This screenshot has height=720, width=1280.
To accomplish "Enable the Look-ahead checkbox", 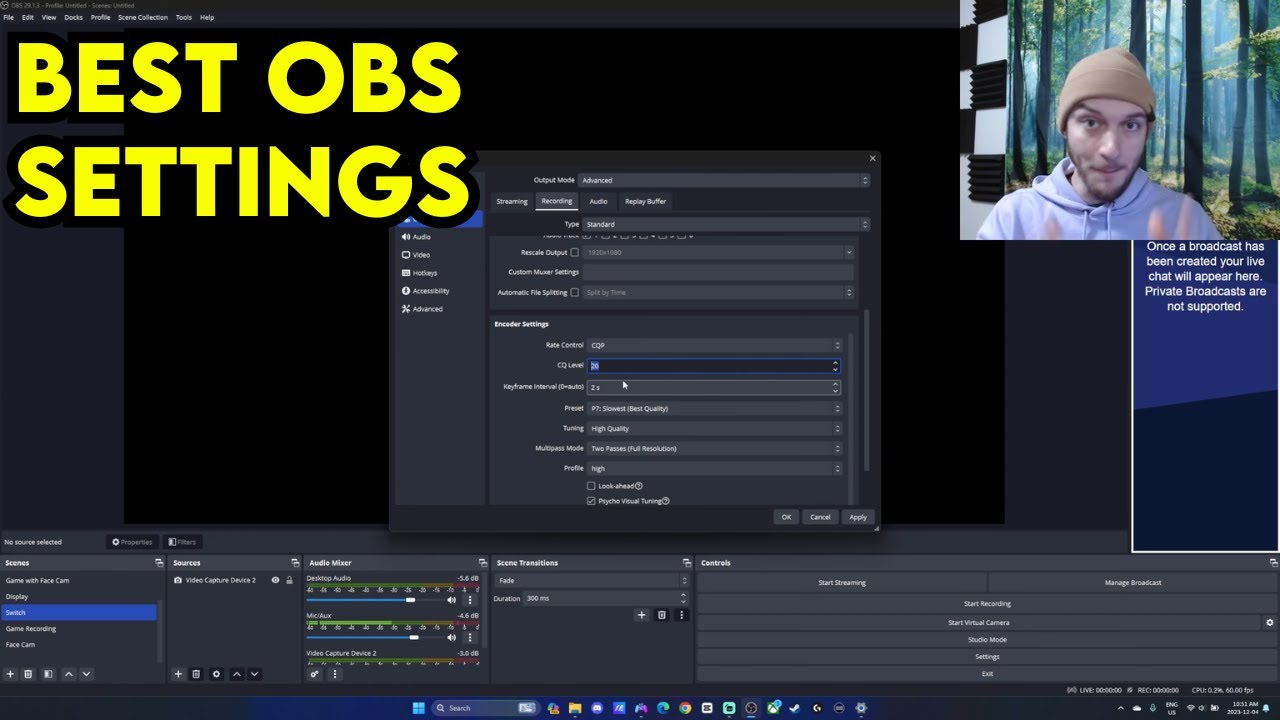I will click(591, 486).
